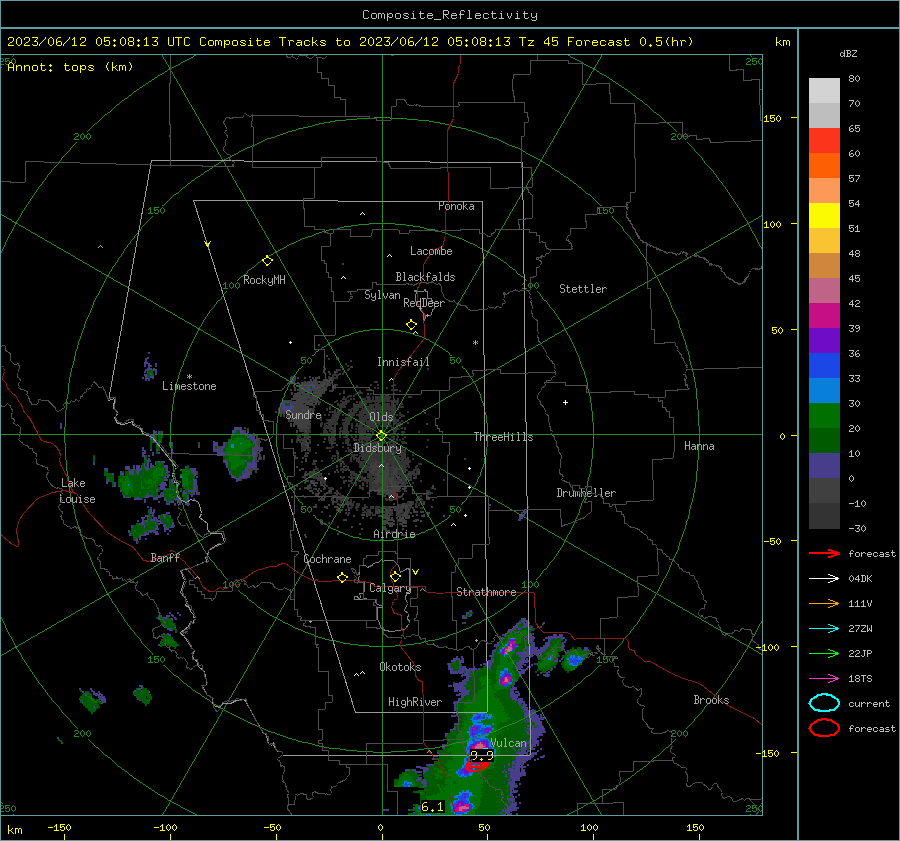Click the red swatch between 60 and 65 dBZ
Viewport: 900px width, 841px height.
824,141
